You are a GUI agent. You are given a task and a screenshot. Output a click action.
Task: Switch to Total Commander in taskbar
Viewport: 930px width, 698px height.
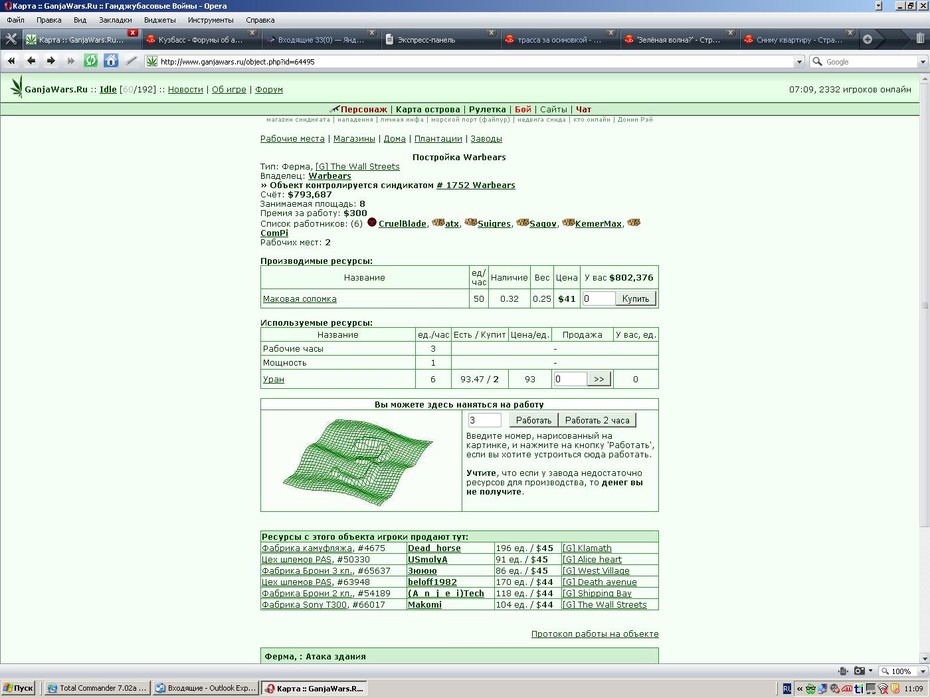[97, 688]
